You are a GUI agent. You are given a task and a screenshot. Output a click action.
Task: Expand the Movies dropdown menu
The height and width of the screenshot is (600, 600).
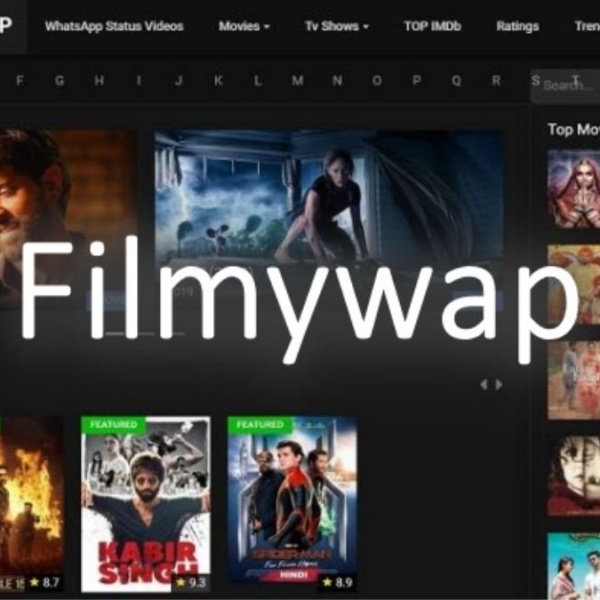pos(244,26)
